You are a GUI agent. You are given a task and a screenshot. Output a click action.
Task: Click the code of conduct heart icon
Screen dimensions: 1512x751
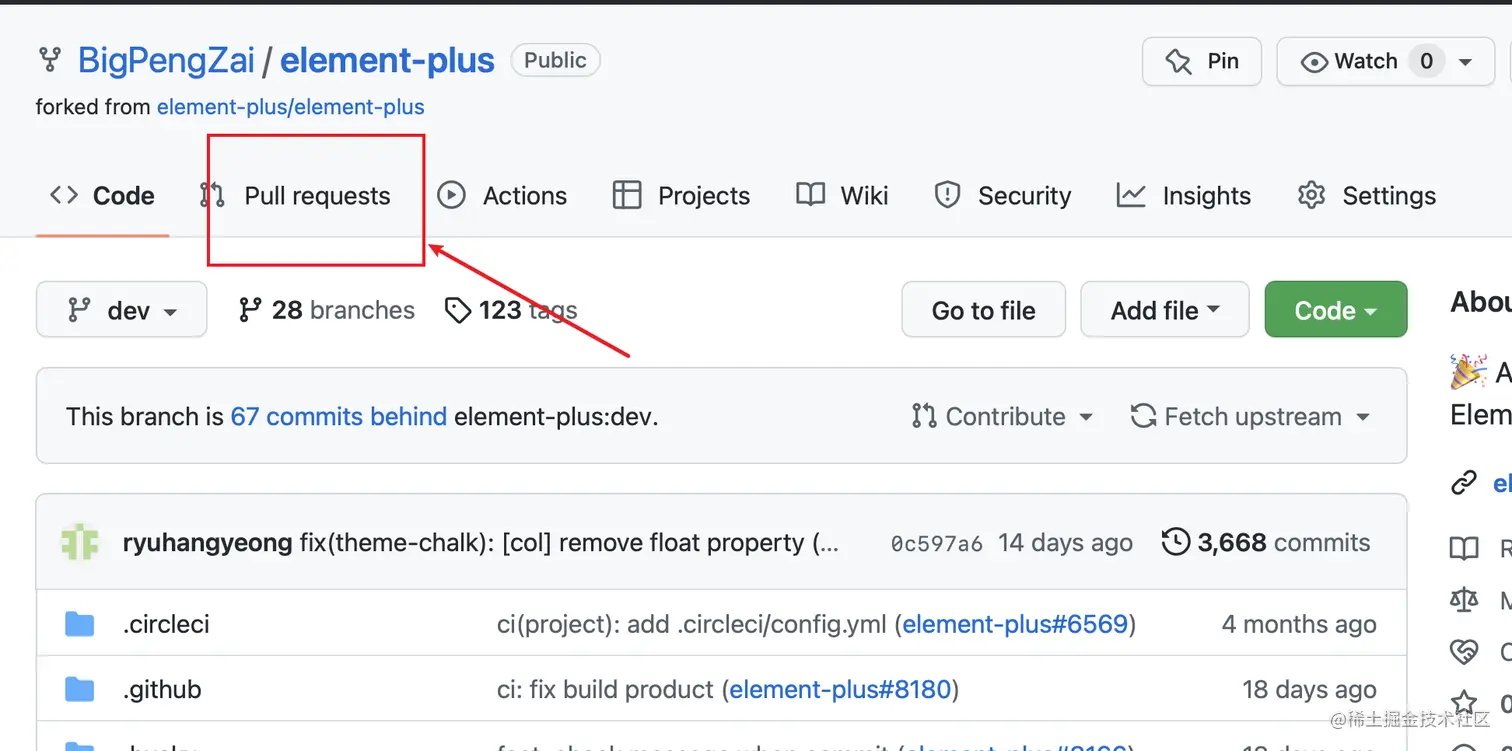pyautogui.click(x=1464, y=652)
